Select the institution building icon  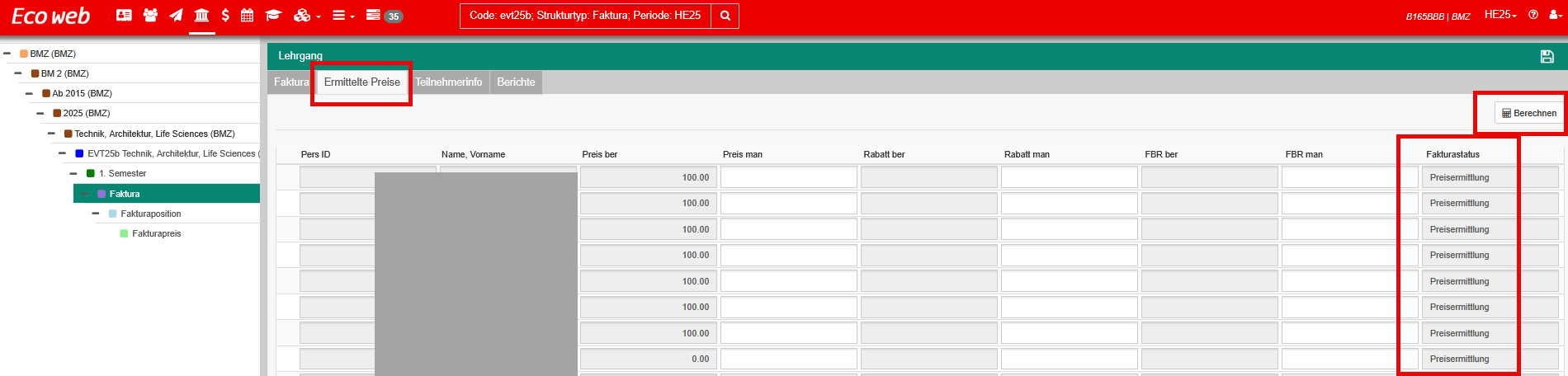point(201,15)
